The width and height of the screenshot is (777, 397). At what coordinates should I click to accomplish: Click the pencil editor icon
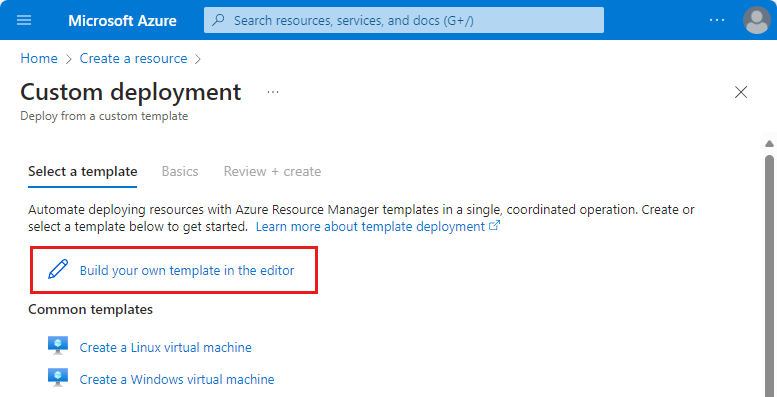[x=58, y=269]
